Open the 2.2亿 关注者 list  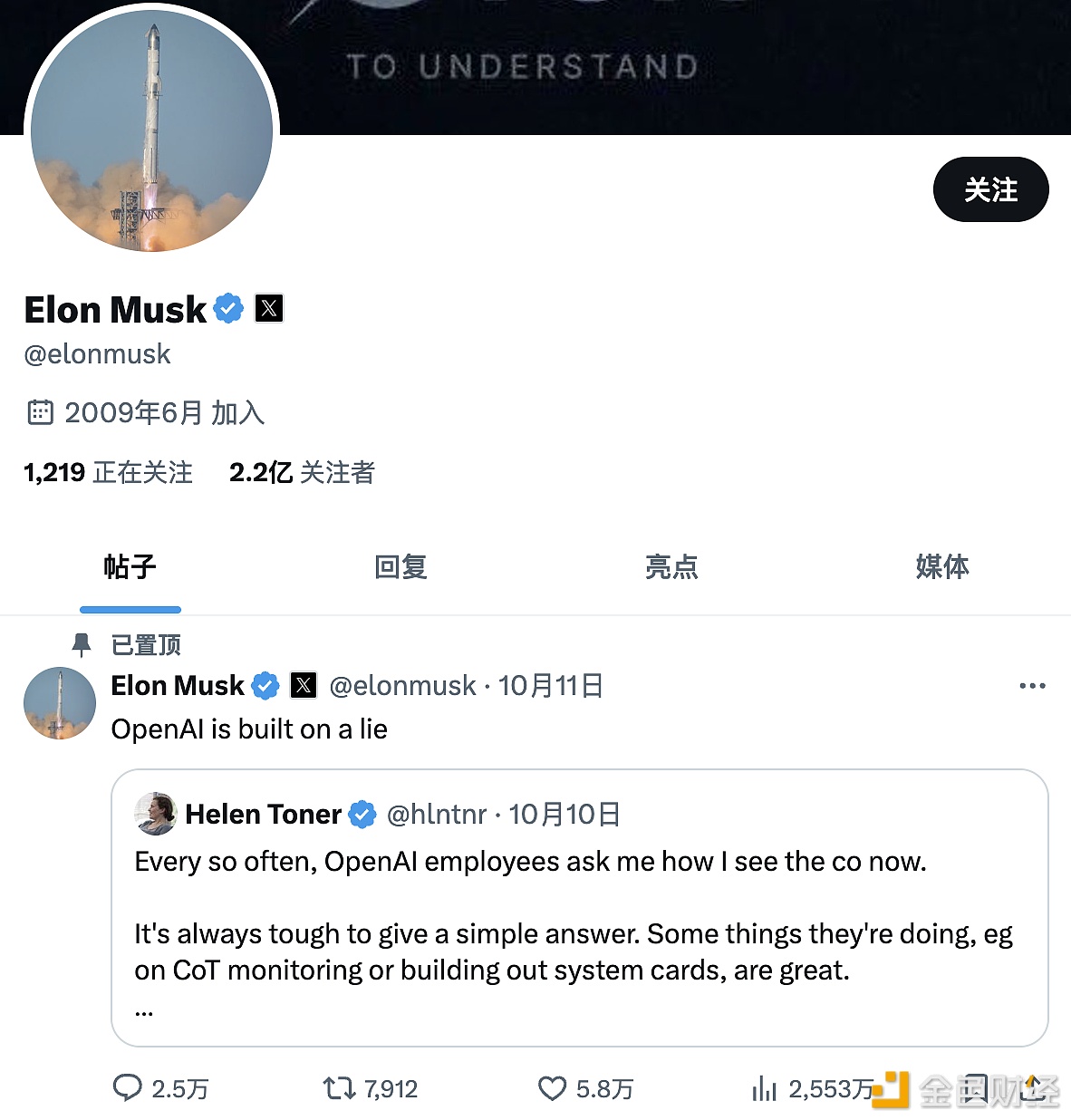click(x=302, y=472)
